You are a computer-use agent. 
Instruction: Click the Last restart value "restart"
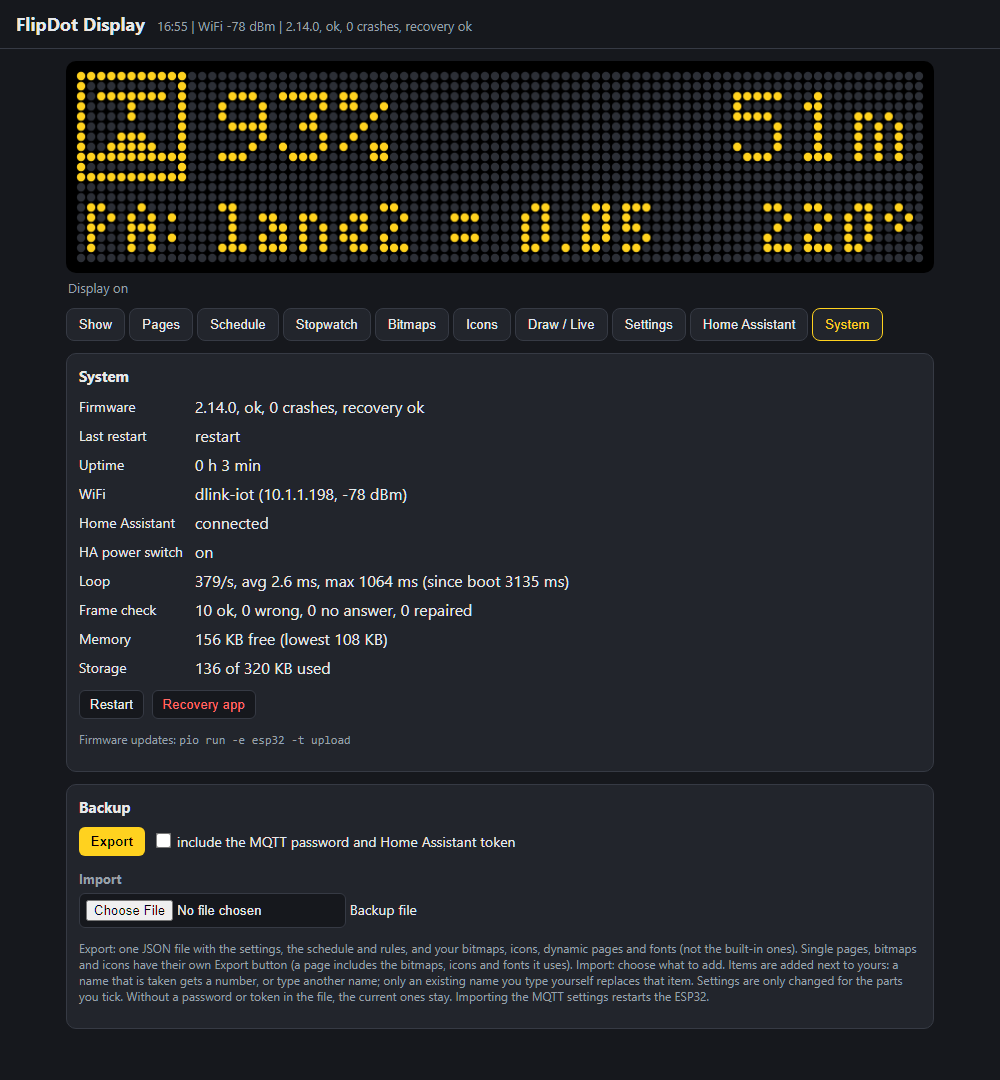pos(218,437)
